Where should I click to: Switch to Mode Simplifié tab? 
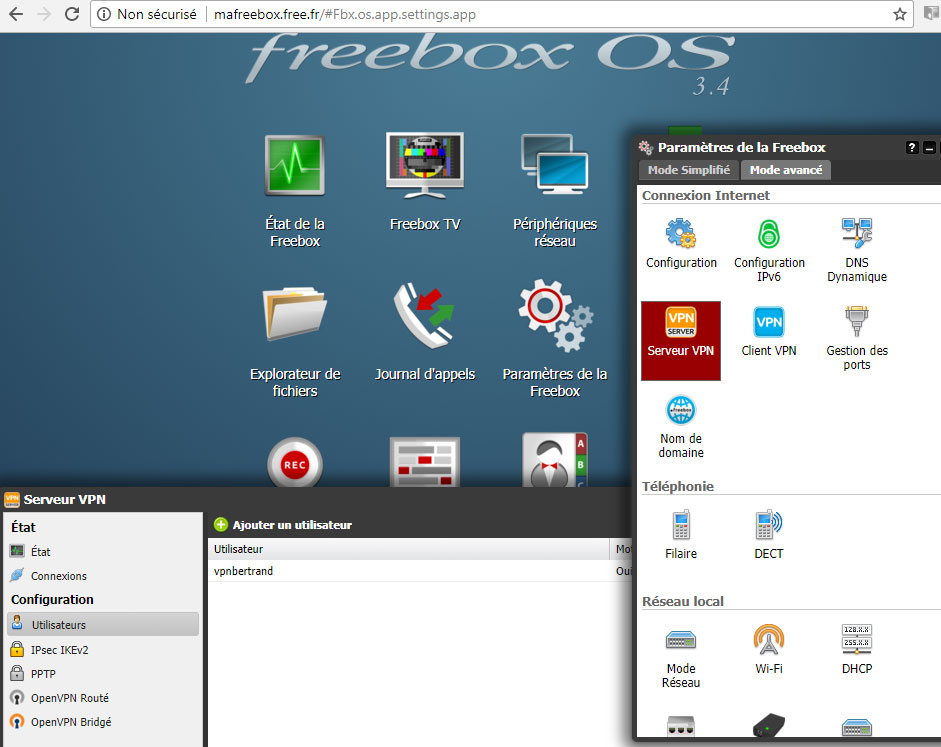[689, 170]
